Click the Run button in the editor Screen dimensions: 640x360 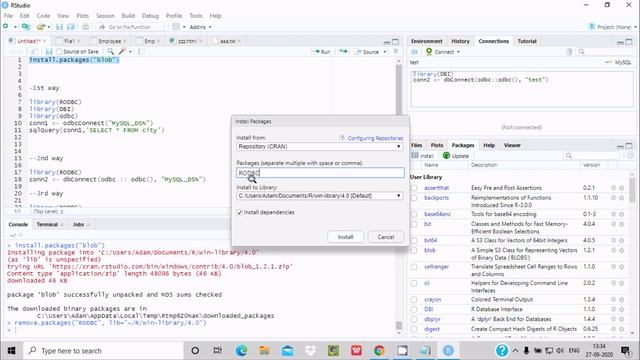pyautogui.click(x=321, y=52)
